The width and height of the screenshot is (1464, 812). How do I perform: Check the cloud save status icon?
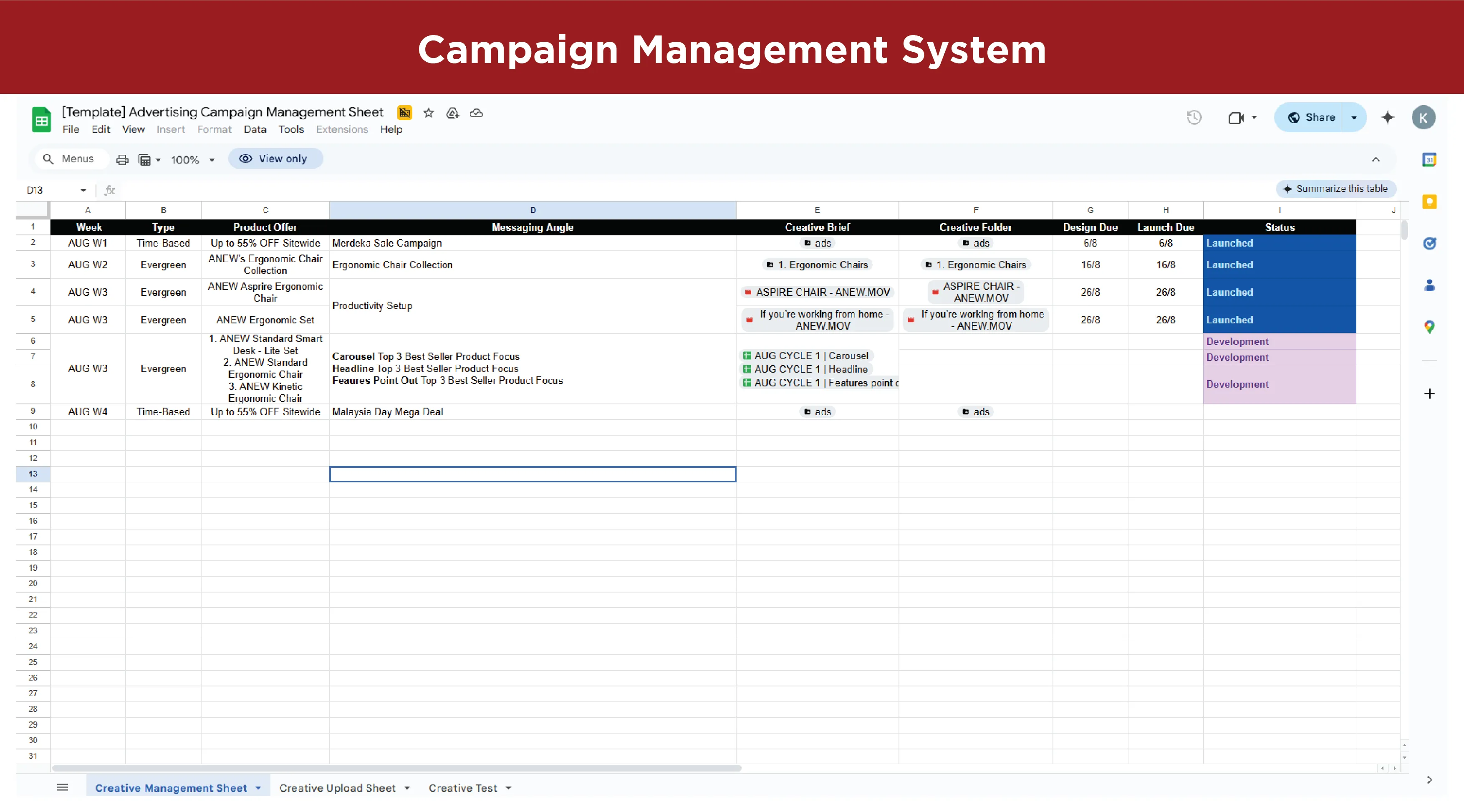tap(476, 113)
